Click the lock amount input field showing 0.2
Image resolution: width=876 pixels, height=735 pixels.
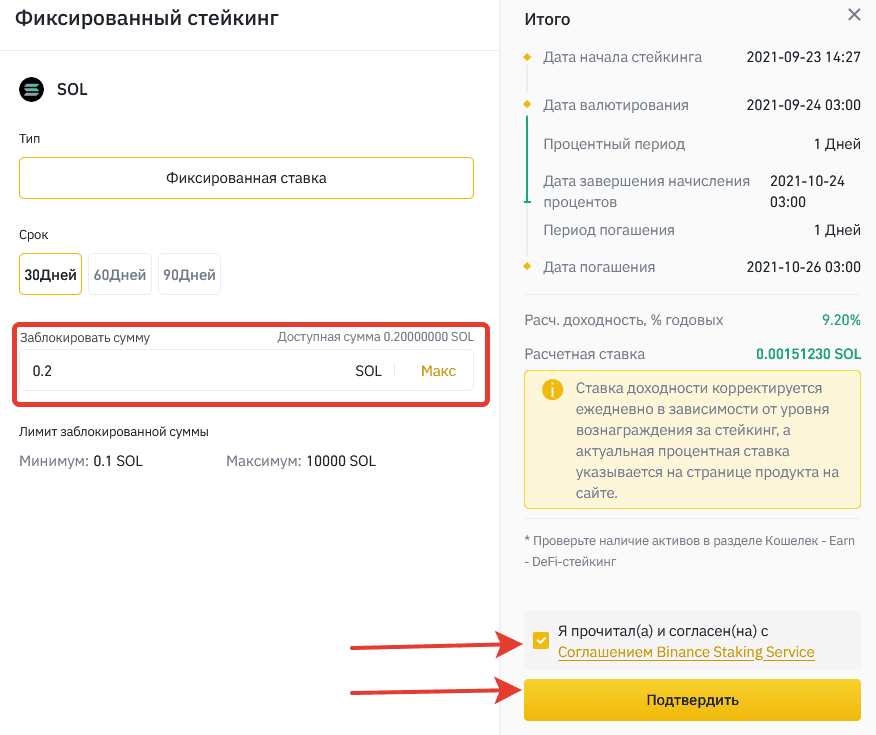point(246,370)
